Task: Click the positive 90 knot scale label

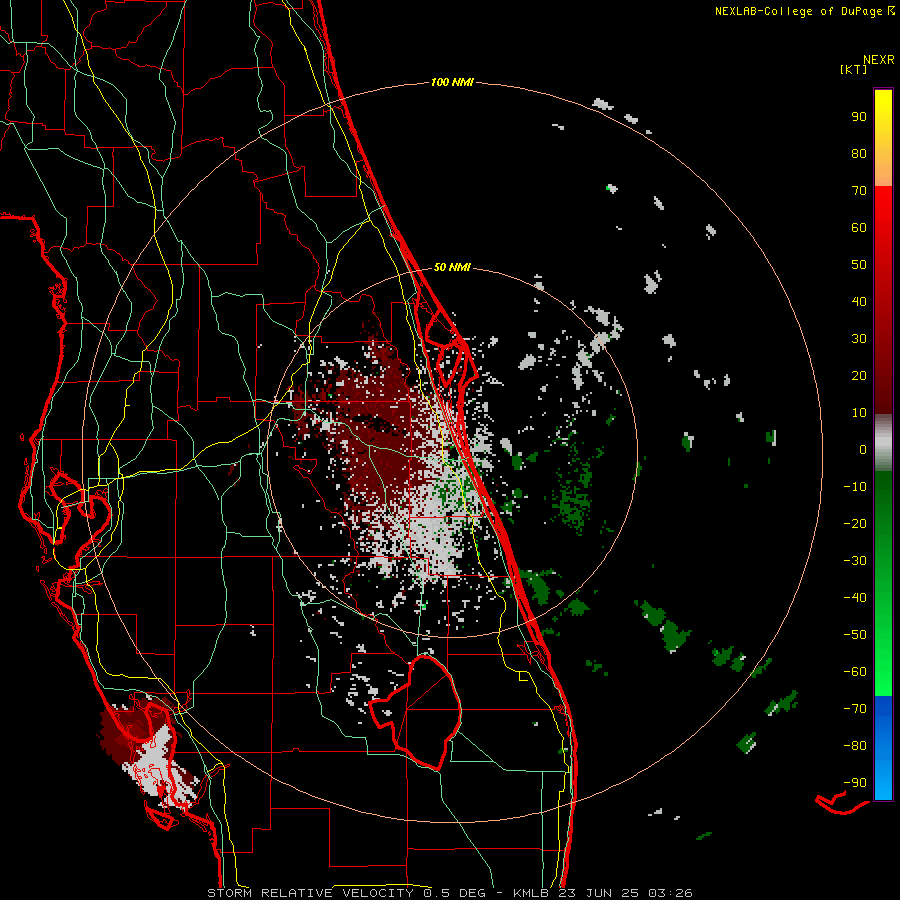Action: [859, 117]
